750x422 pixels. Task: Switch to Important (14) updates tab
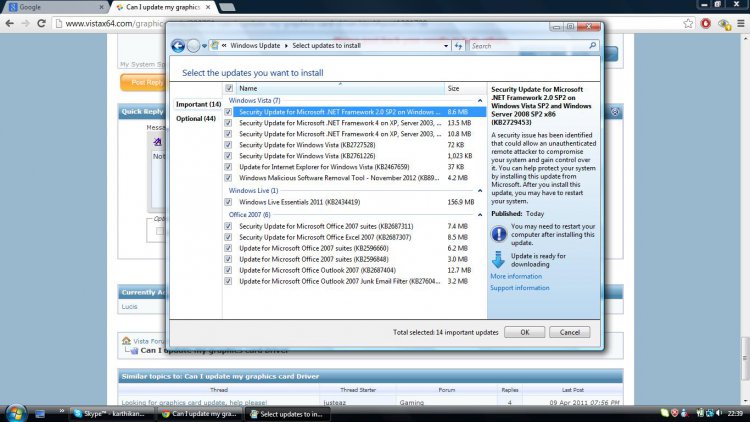coord(198,104)
